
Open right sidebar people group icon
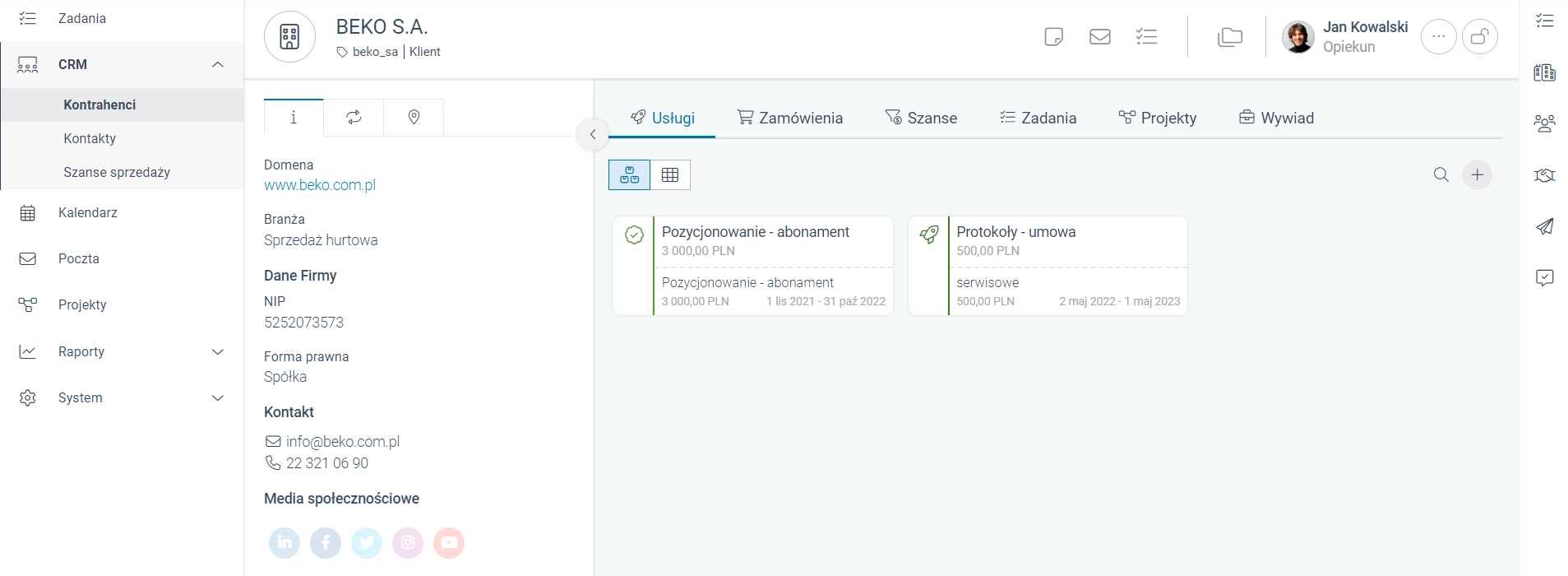pyautogui.click(x=1545, y=123)
